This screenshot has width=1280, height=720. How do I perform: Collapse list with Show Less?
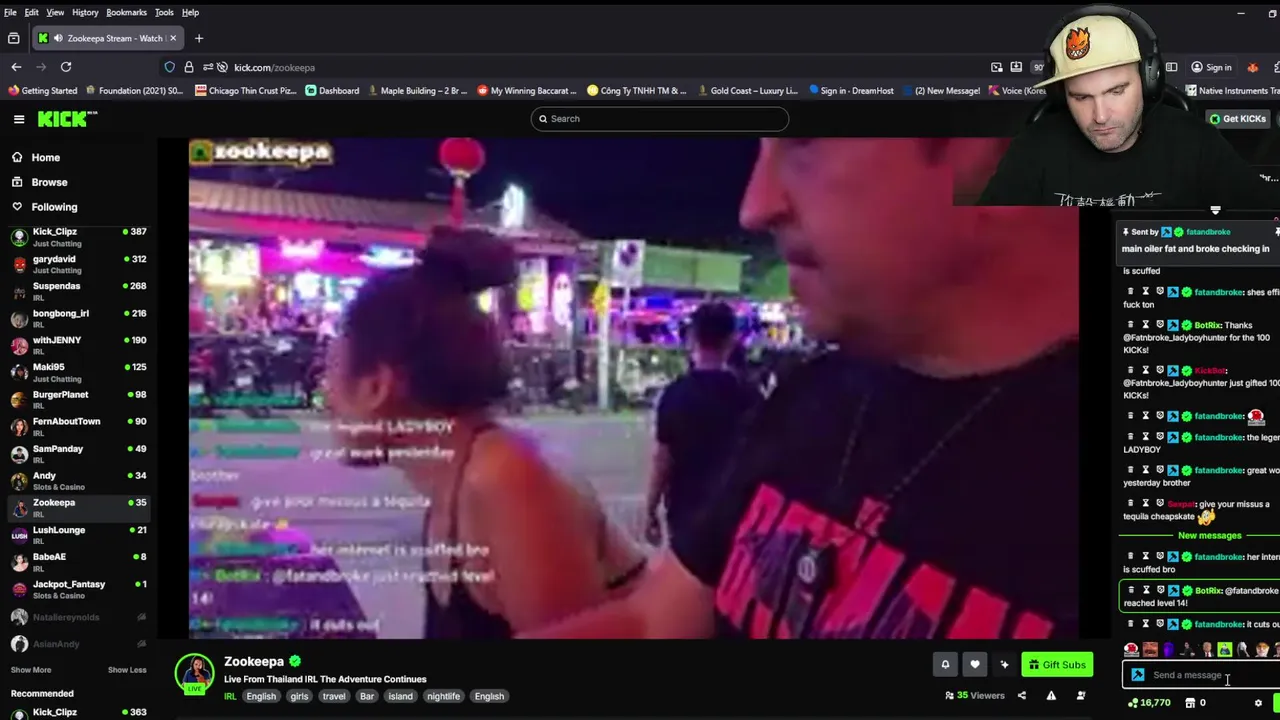point(127,670)
